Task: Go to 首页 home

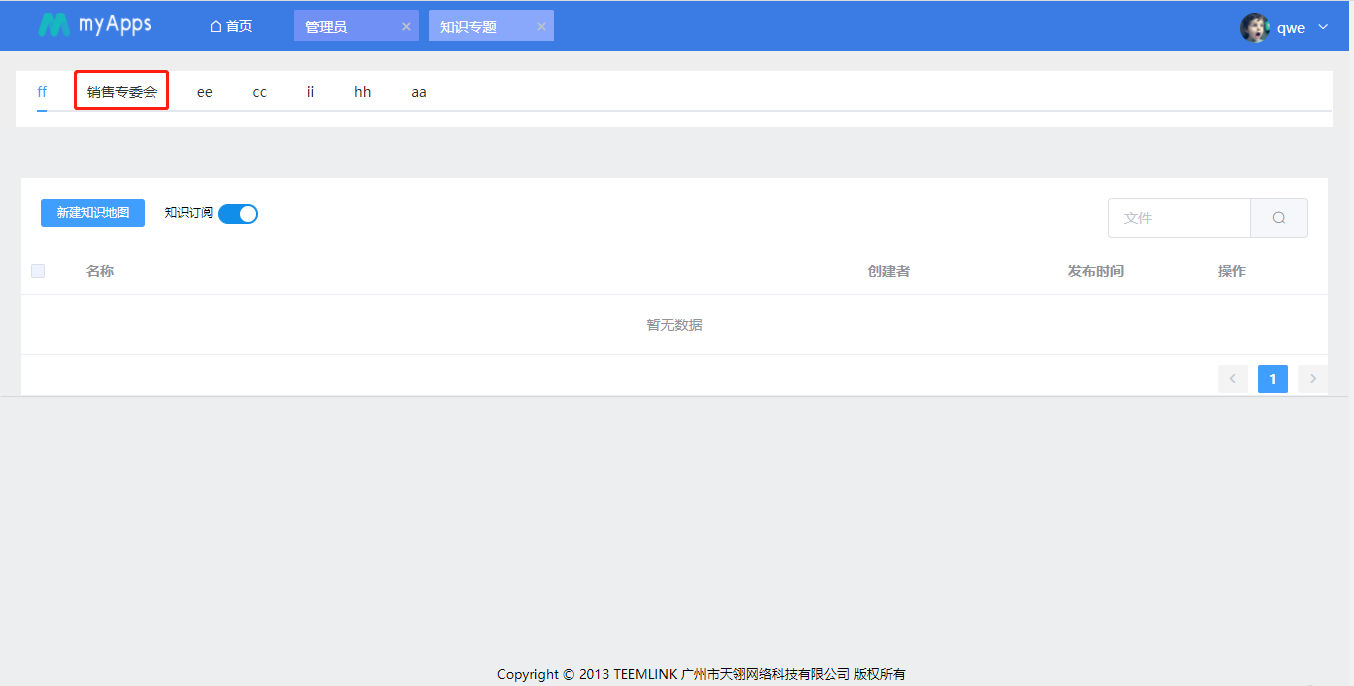Action: pyautogui.click(x=231, y=26)
